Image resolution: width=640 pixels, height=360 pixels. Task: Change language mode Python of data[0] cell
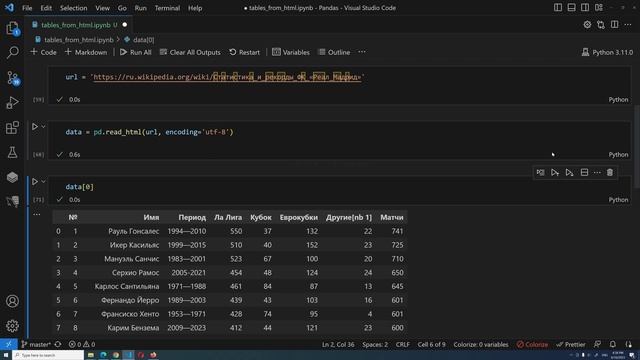[618, 200]
